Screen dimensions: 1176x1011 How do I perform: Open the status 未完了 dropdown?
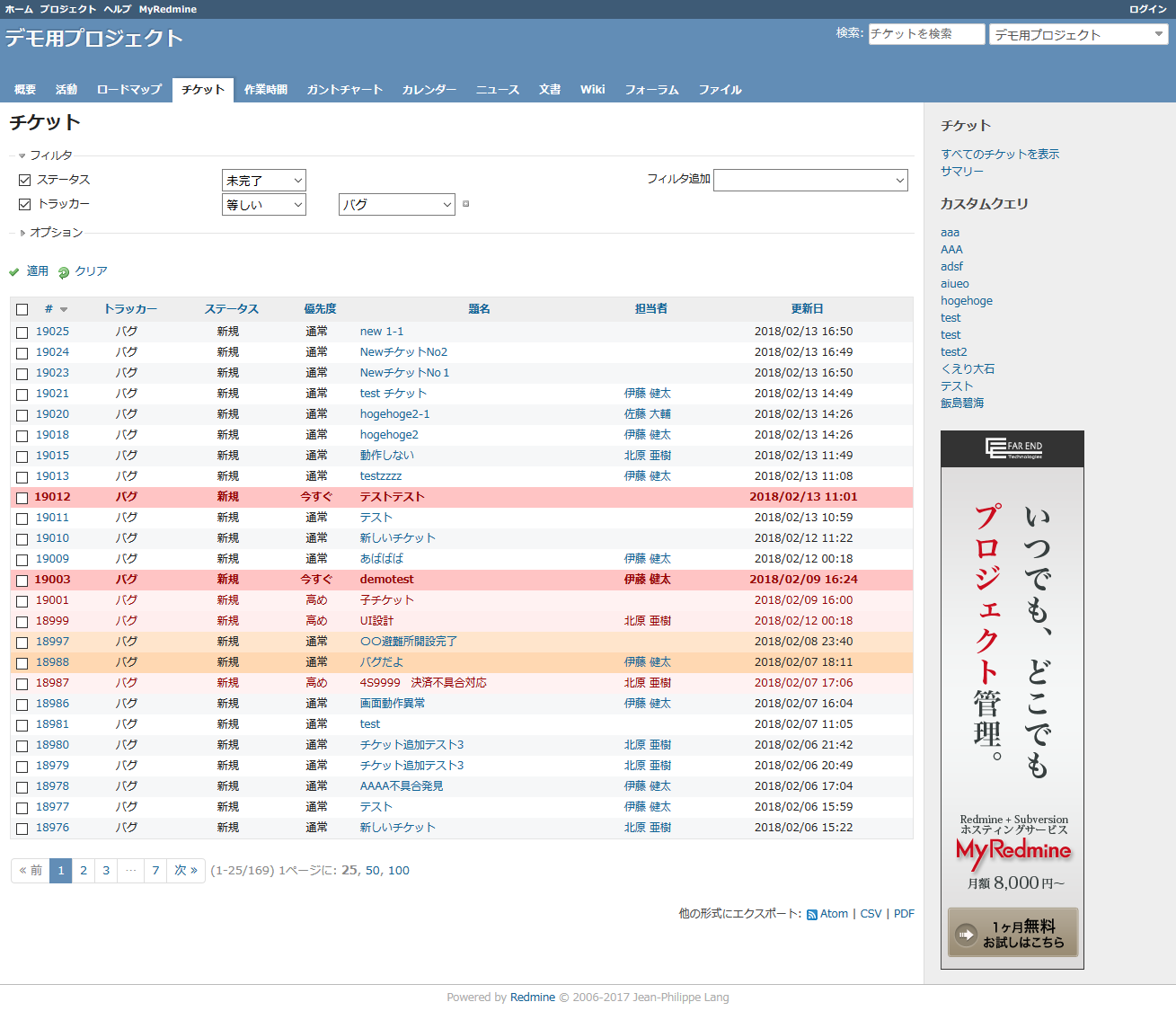point(264,181)
